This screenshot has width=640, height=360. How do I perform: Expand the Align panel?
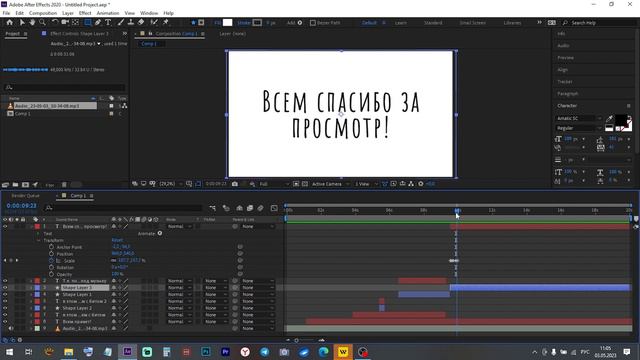[562, 69]
